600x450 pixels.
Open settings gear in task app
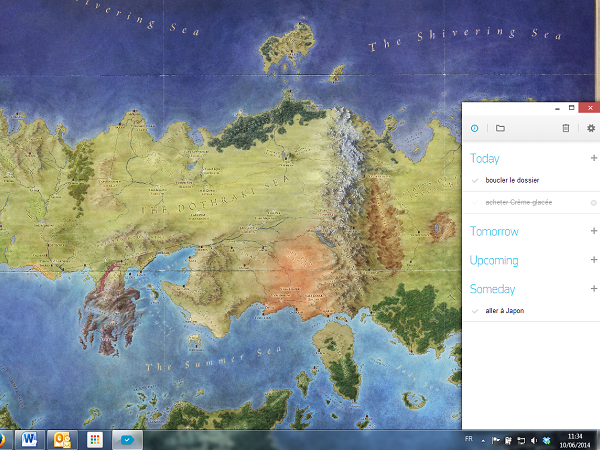click(x=591, y=128)
